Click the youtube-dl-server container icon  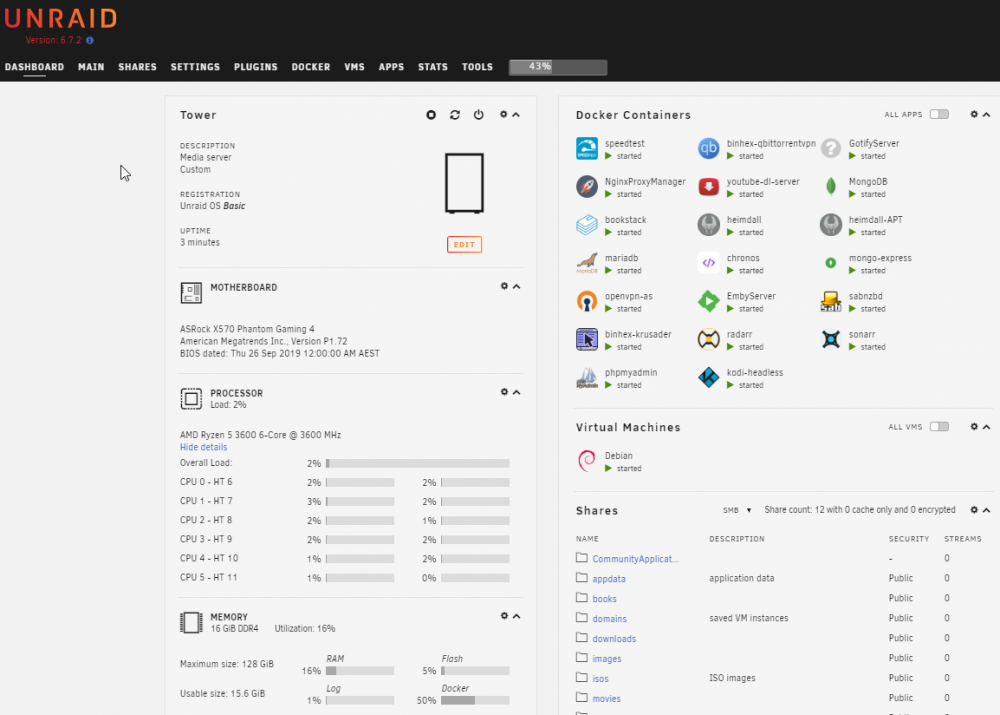(709, 187)
